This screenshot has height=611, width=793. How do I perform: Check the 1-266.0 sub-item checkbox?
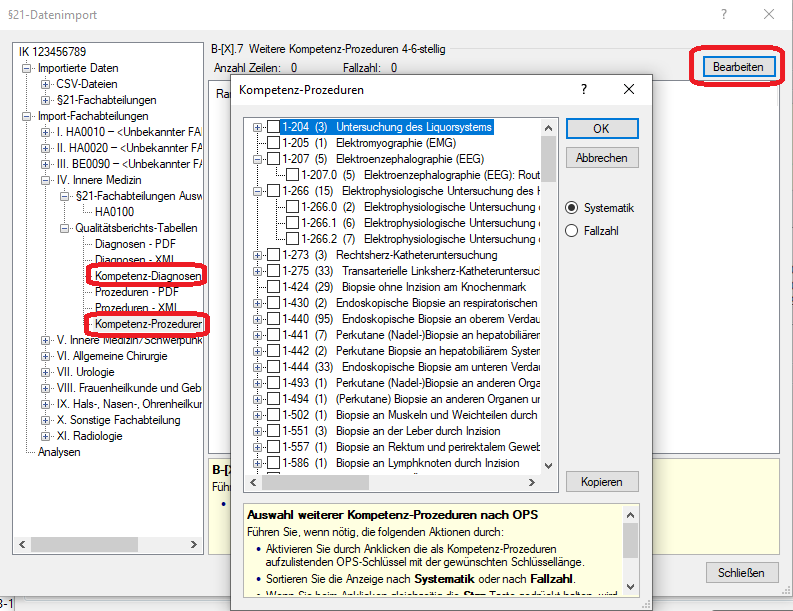click(x=293, y=207)
